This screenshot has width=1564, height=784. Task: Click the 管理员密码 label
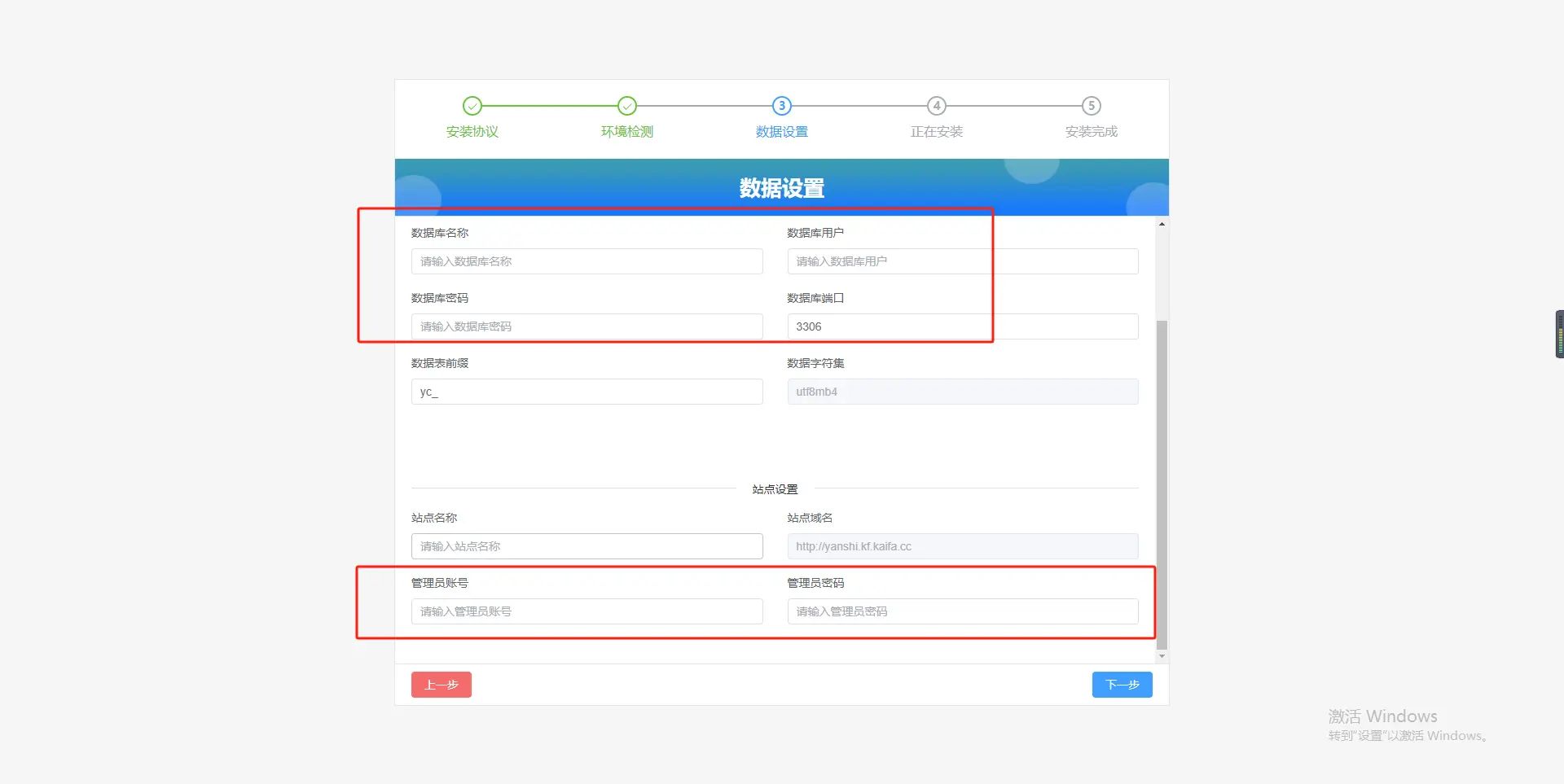click(x=815, y=583)
